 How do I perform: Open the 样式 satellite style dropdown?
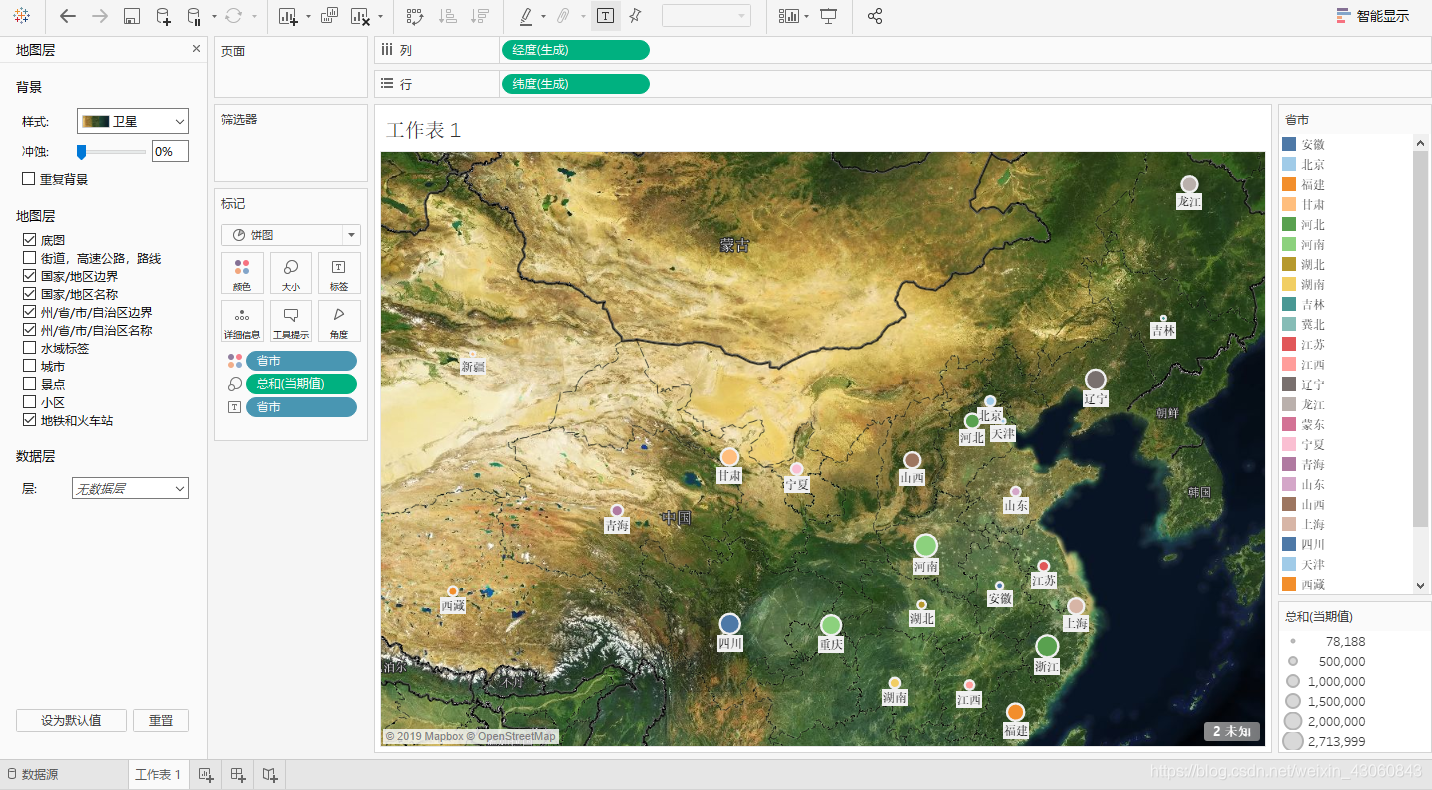[133, 121]
